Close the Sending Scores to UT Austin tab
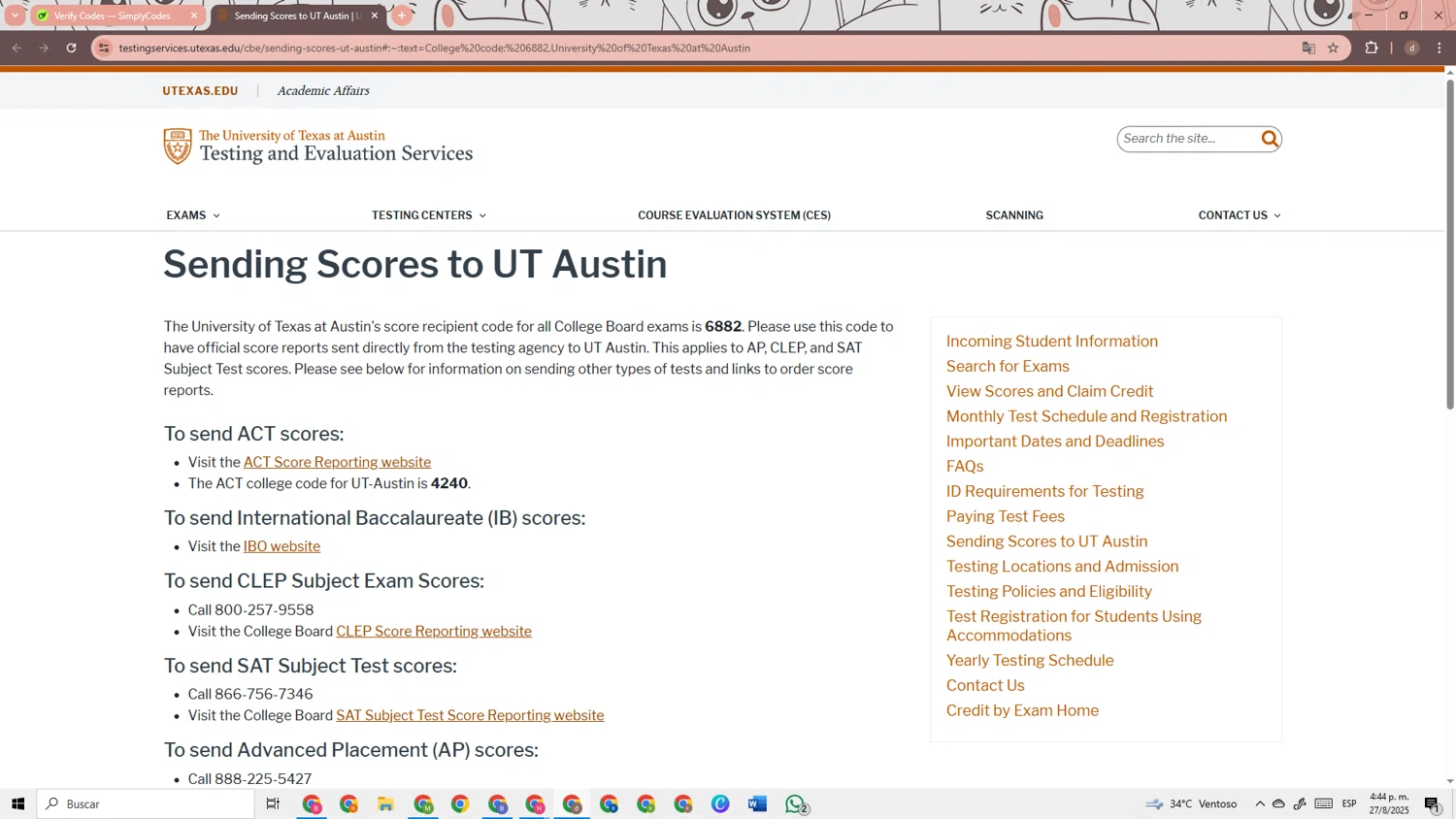Screen dimensions: 1456x819 tap(375, 16)
